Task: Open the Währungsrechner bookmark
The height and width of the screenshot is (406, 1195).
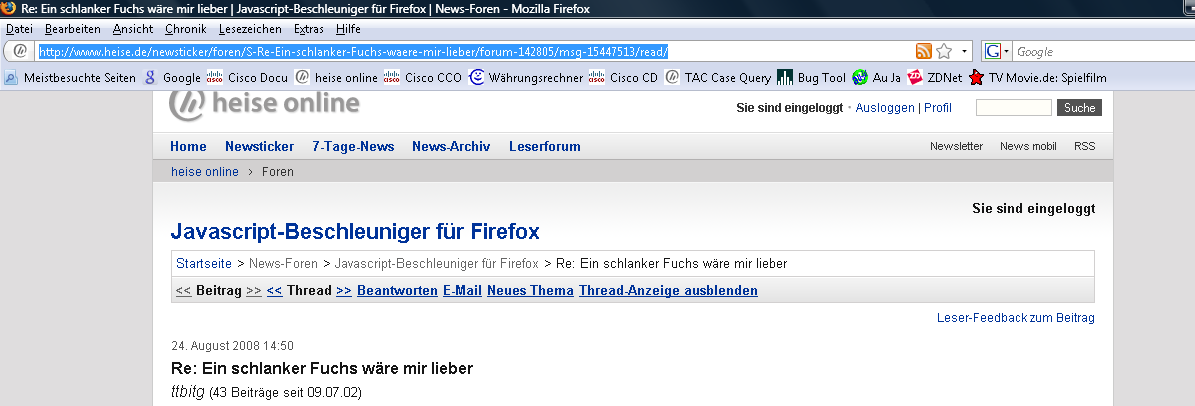Action: tap(526, 78)
